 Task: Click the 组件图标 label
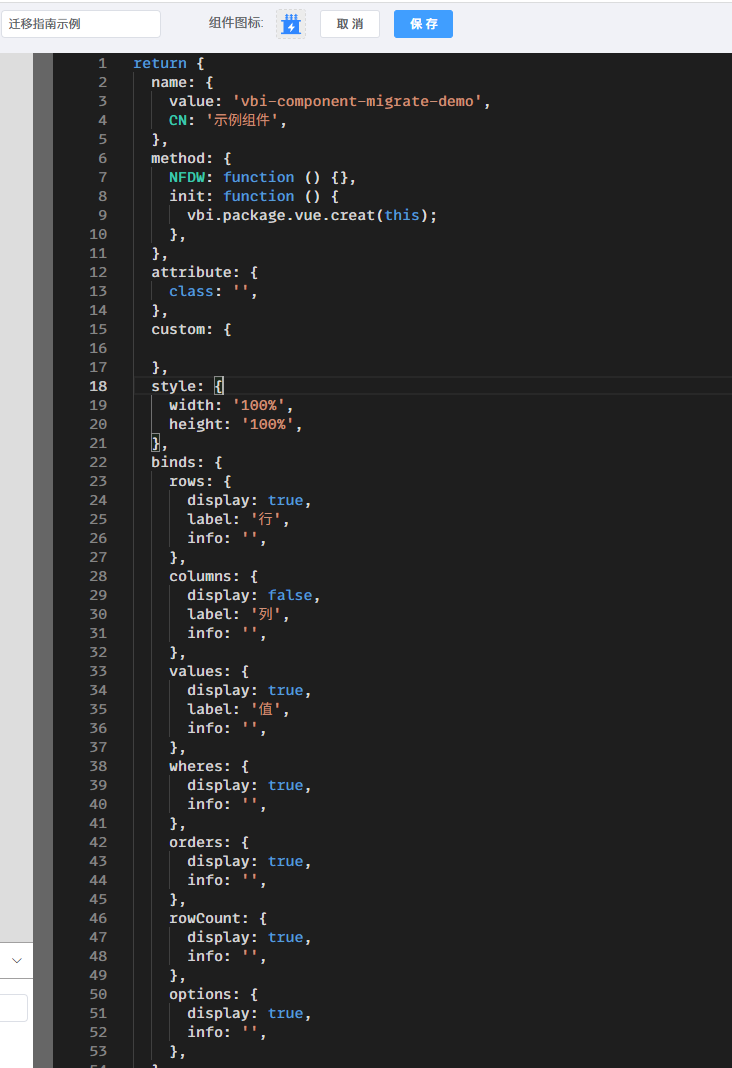click(x=236, y=23)
